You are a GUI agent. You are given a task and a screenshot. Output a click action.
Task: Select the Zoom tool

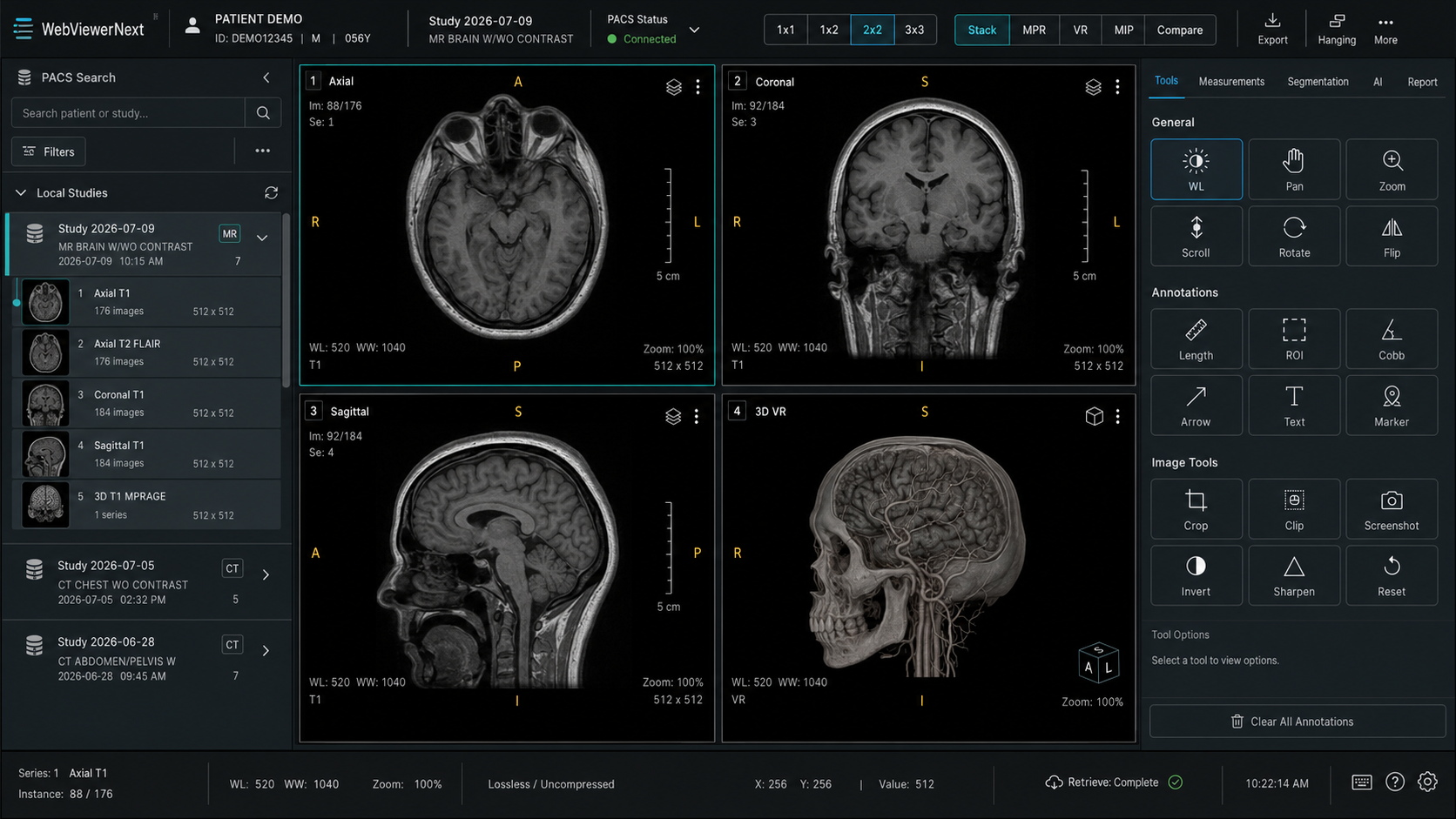pyautogui.click(x=1392, y=169)
